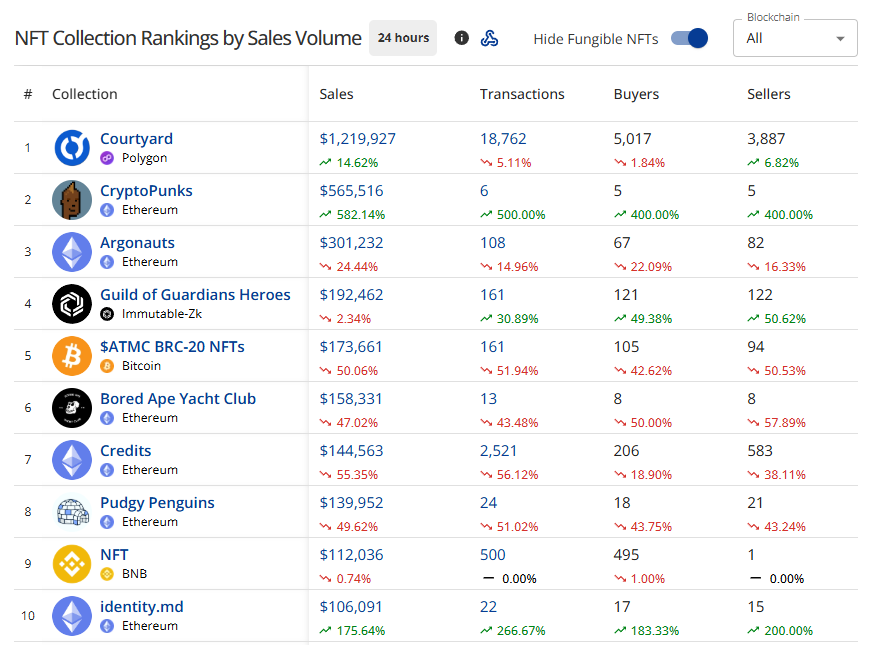Image resolution: width=871 pixels, height=645 pixels.
Task: Sort by the Transactions column header
Action: (x=522, y=94)
